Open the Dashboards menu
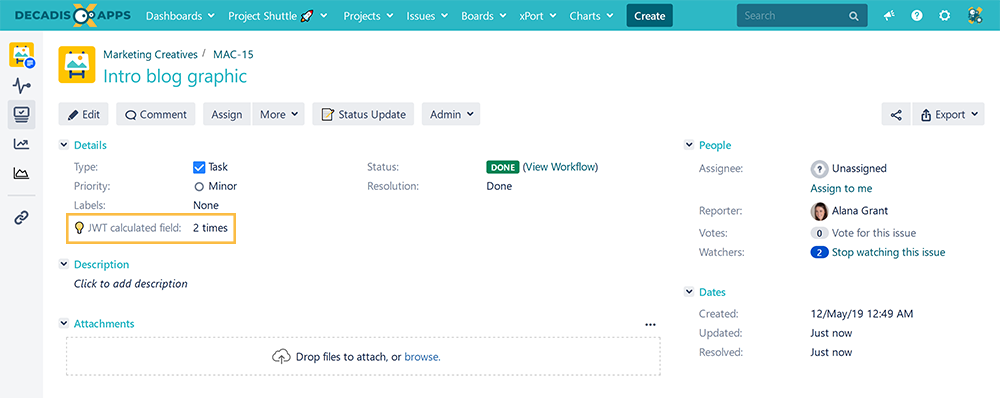The height and width of the screenshot is (398, 1000). point(179,16)
